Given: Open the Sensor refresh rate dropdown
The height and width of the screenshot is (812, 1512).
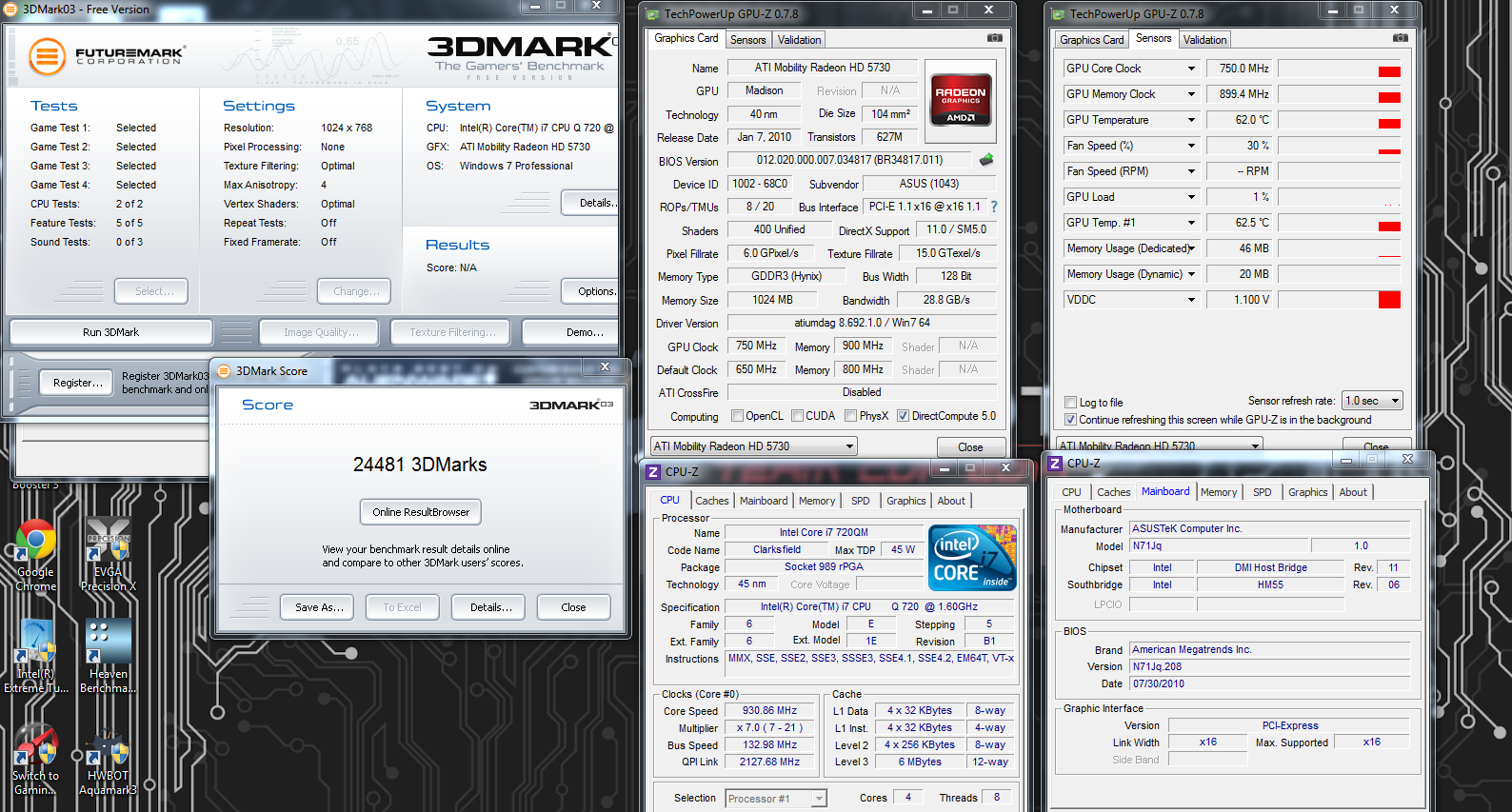Looking at the screenshot, I should click(x=1372, y=401).
